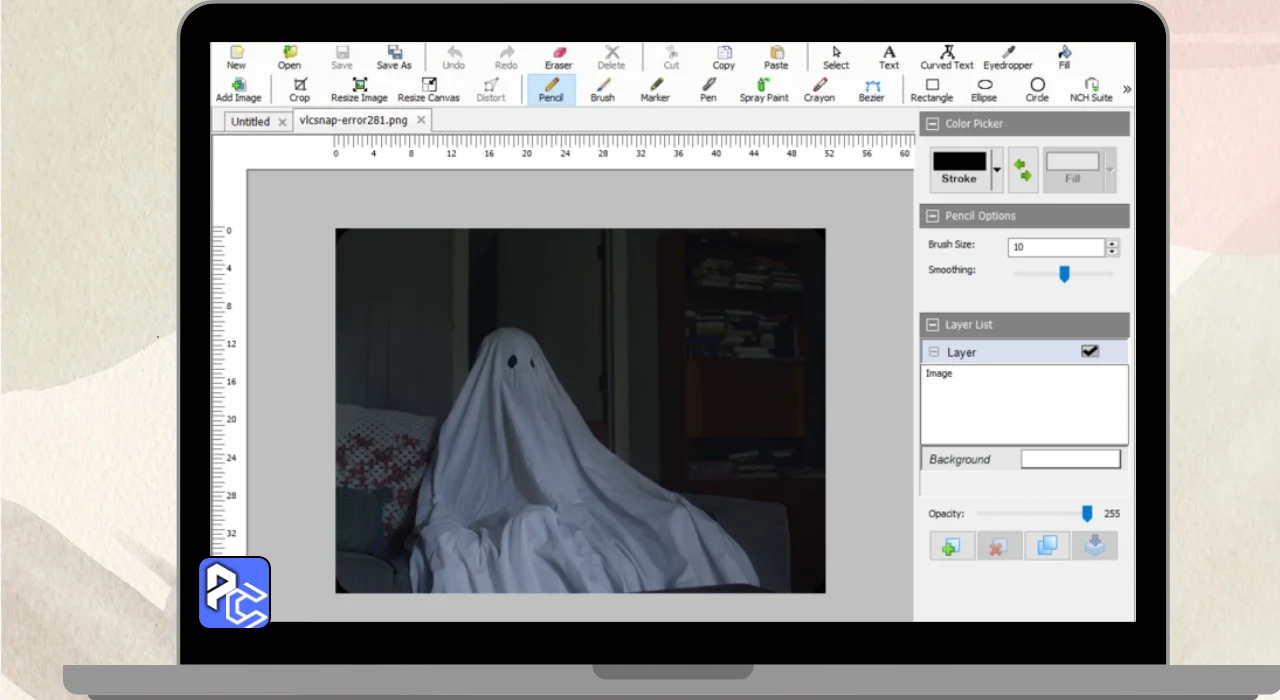Select the Eraser tool
The height and width of the screenshot is (700, 1280).
click(x=558, y=57)
